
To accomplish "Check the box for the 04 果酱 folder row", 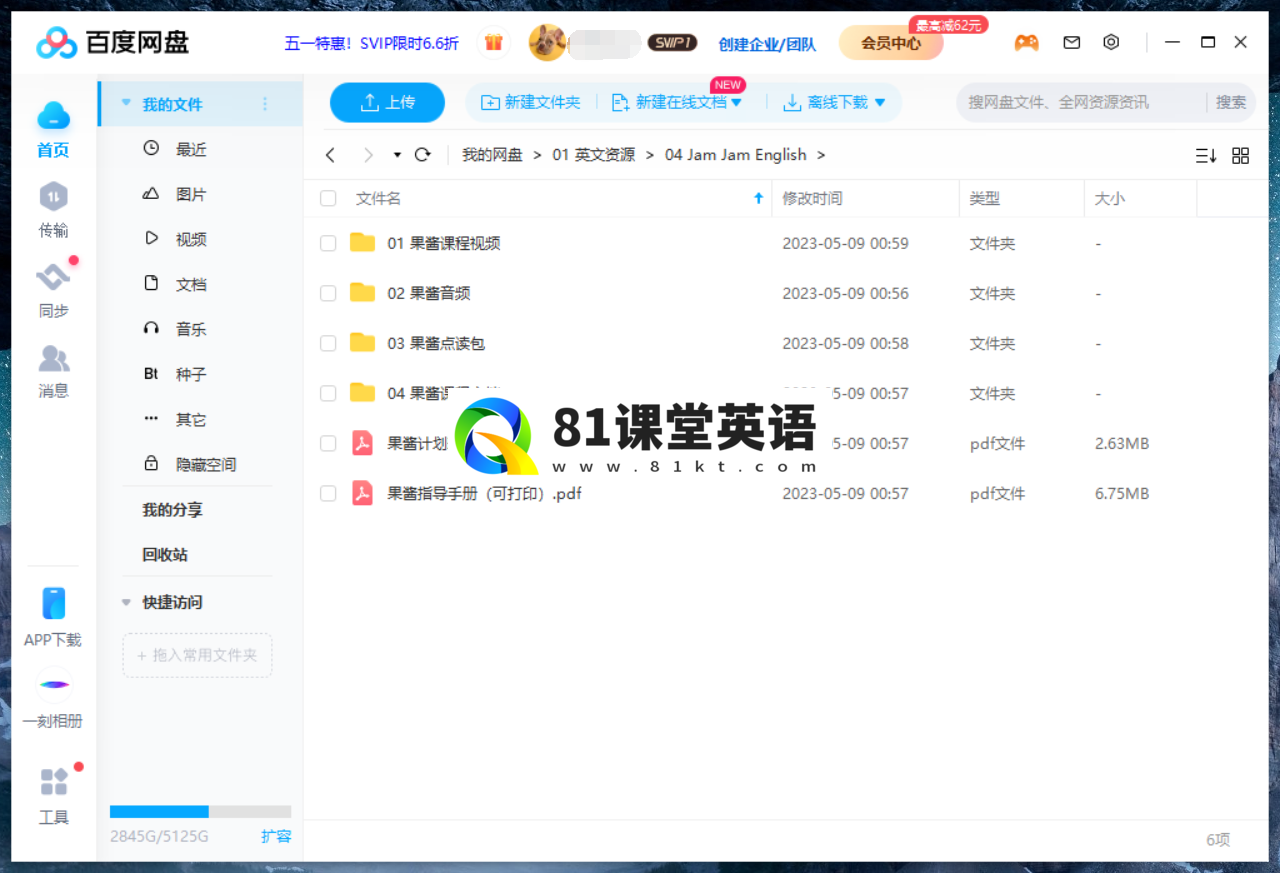I will click(328, 393).
